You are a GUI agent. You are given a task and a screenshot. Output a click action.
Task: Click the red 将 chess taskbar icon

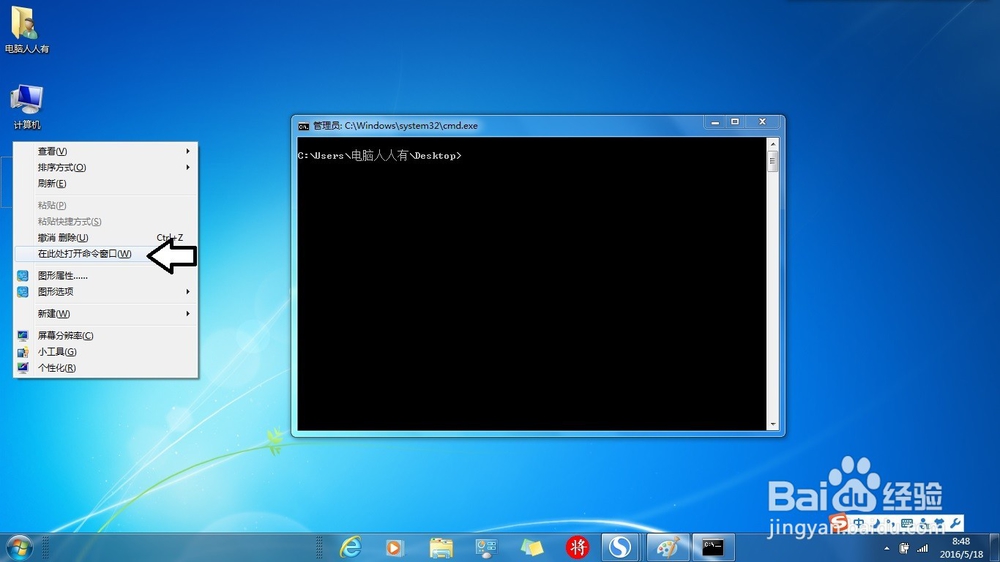(577, 547)
